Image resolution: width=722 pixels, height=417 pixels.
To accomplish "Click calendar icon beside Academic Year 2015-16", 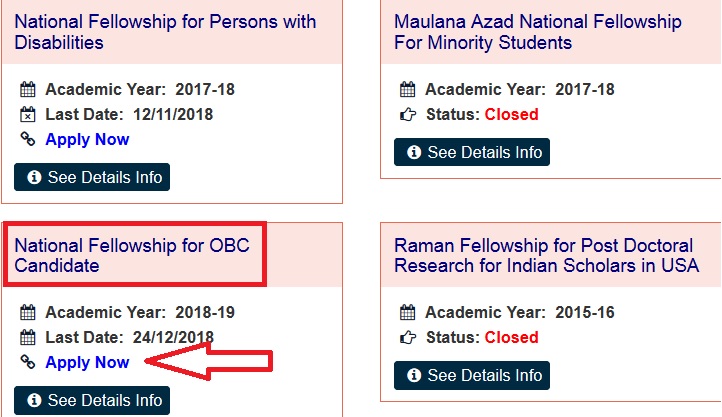I will click(x=408, y=313).
